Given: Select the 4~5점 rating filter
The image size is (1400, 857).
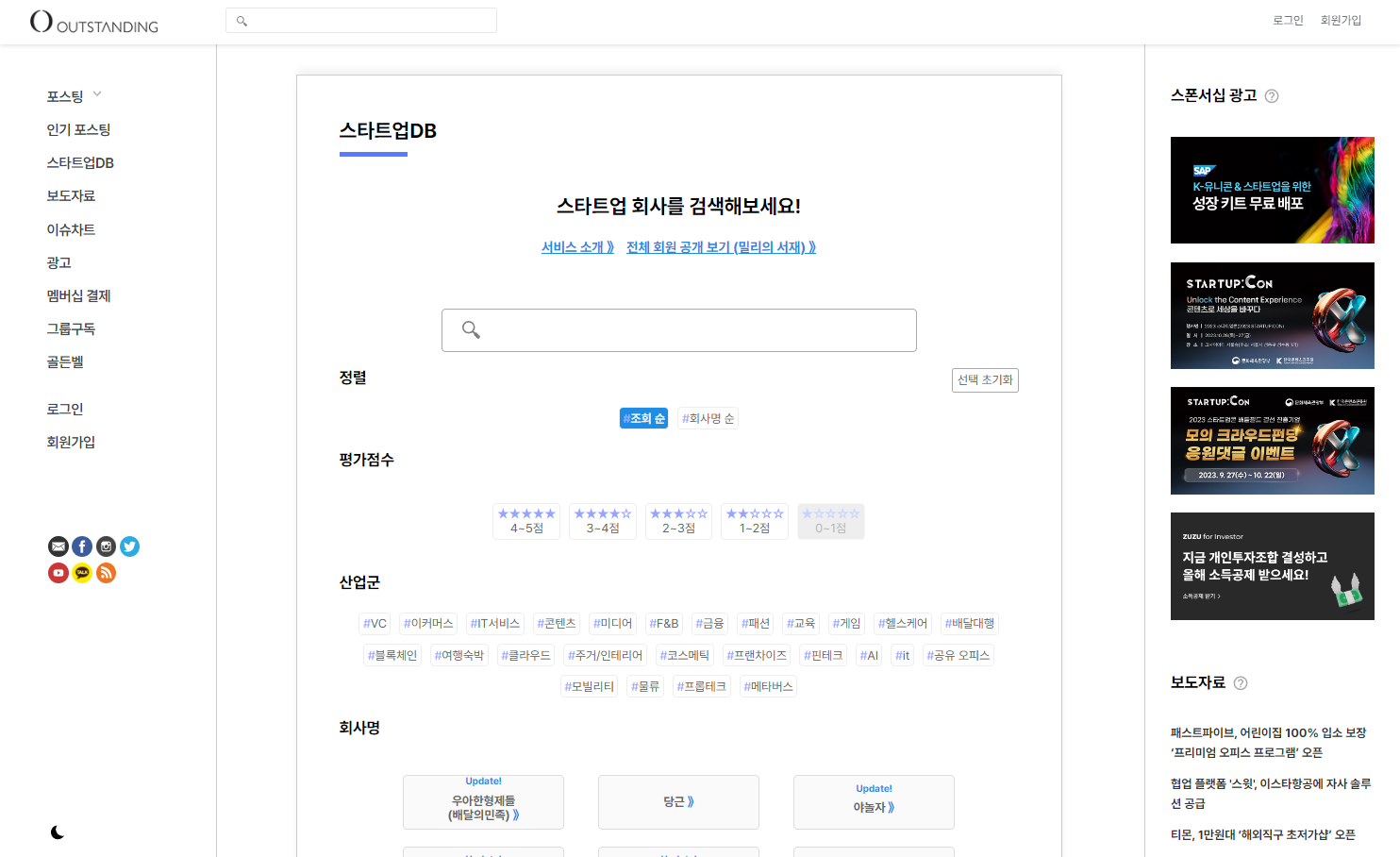Looking at the screenshot, I should pyautogui.click(x=526, y=521).
